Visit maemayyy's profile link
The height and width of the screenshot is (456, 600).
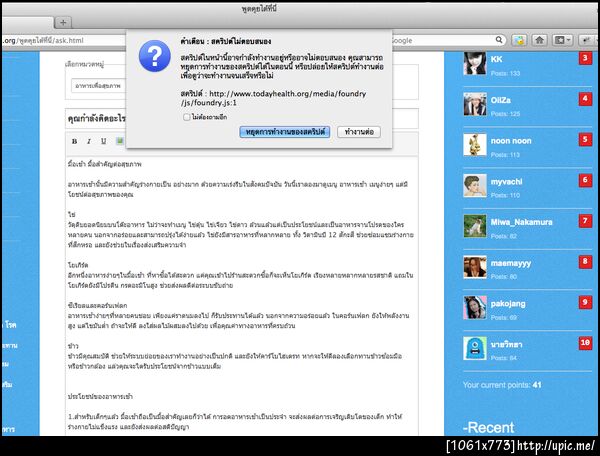(x=511, y=263)
